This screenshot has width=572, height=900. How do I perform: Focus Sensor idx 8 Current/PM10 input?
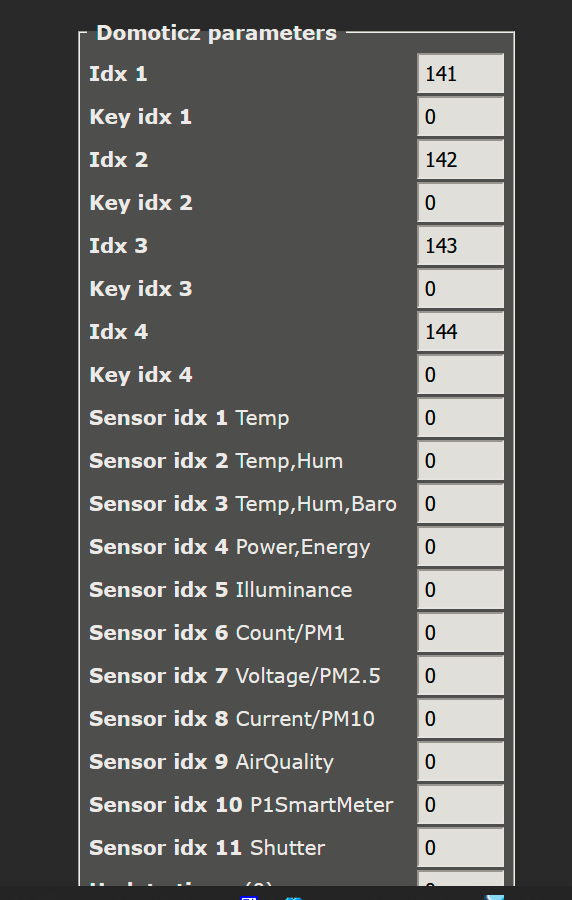461,719
